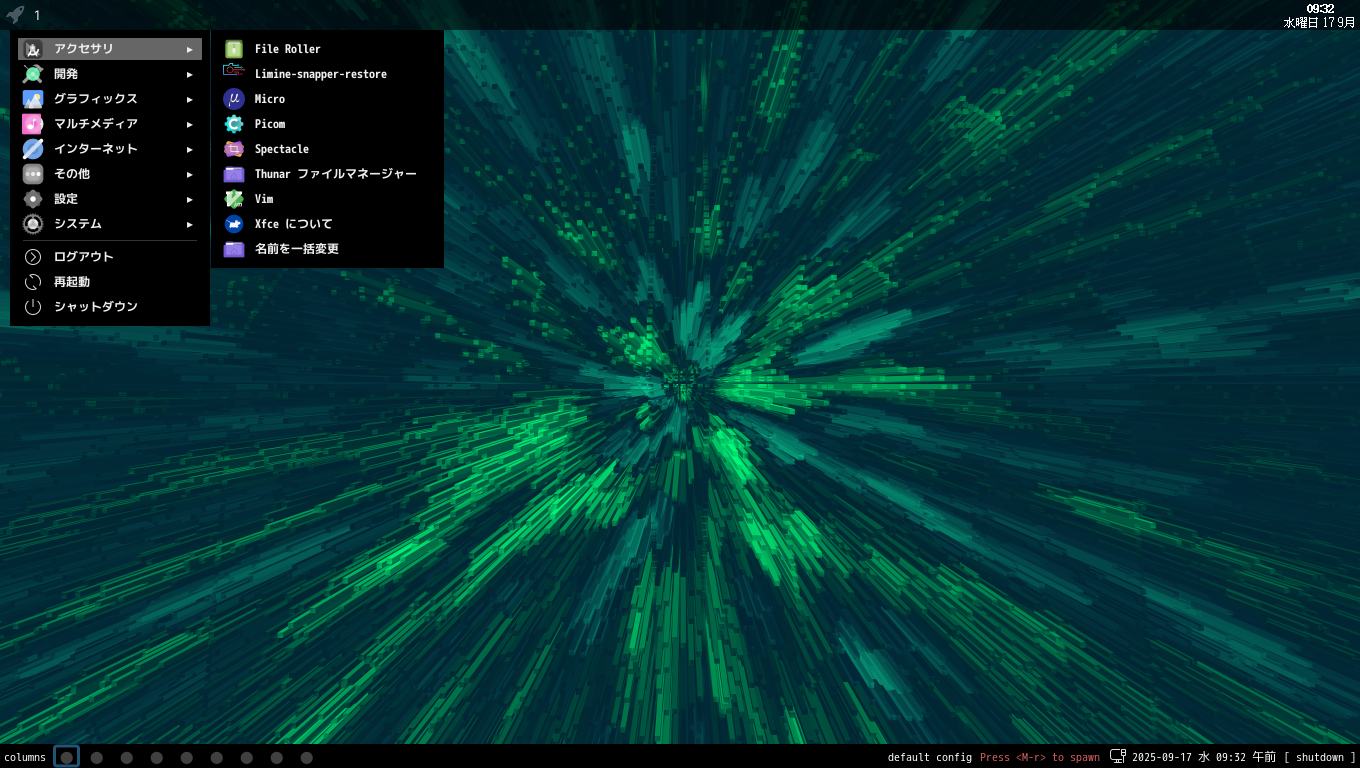Expand the 開発 submenu arrow
The width and height of the screenshot is (1360, 768).
(x=190, y=74)
